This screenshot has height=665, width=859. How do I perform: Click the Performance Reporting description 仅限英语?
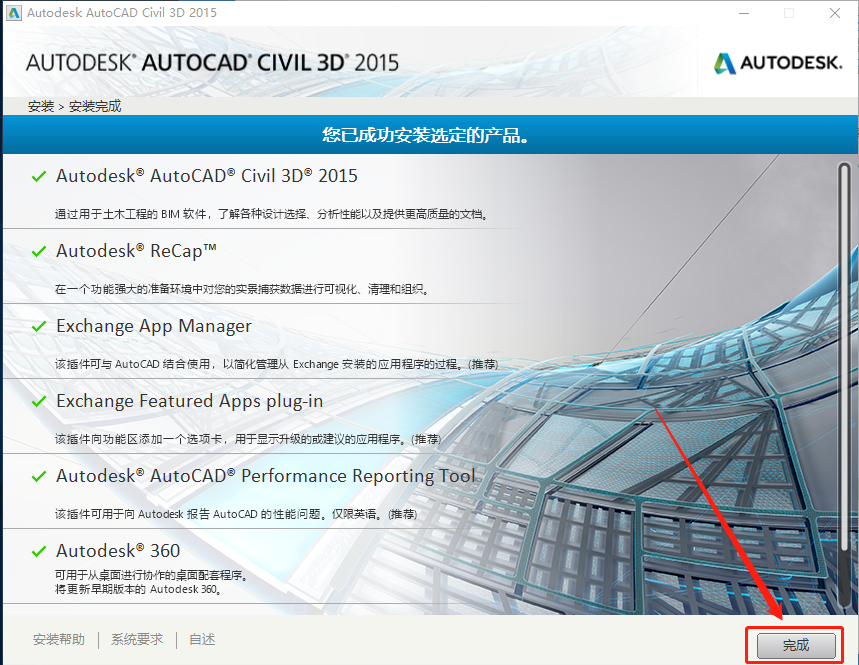(236, 514)
